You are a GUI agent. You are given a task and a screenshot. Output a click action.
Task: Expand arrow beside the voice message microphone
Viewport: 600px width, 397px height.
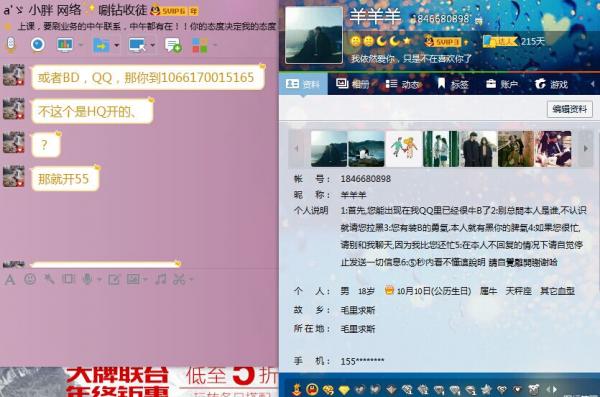point(99,280)
